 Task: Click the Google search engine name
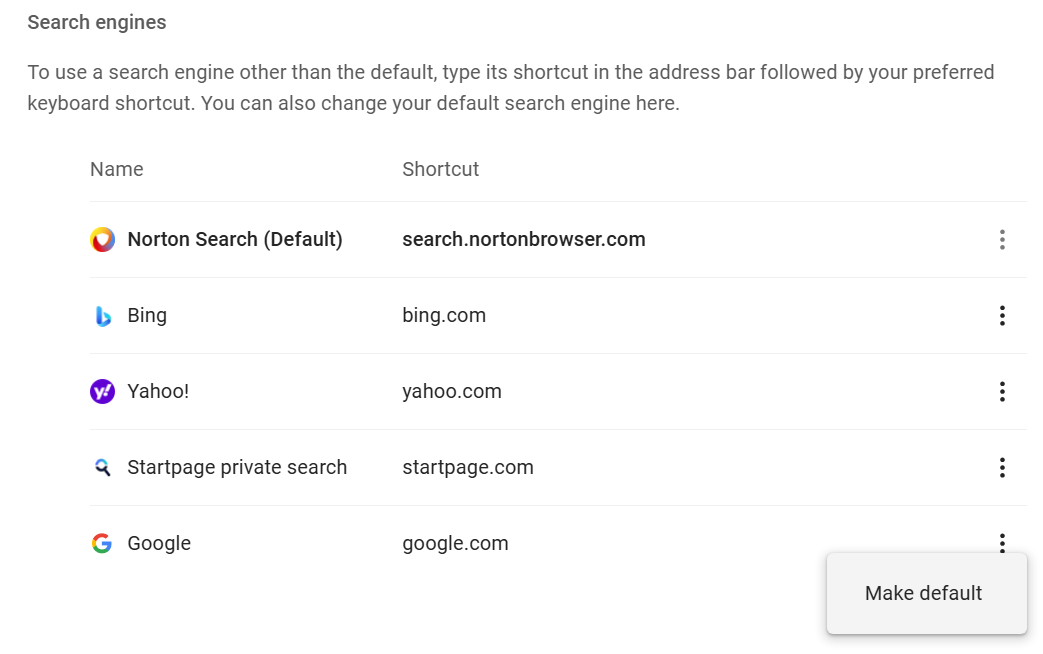click(x=159, y=544)
